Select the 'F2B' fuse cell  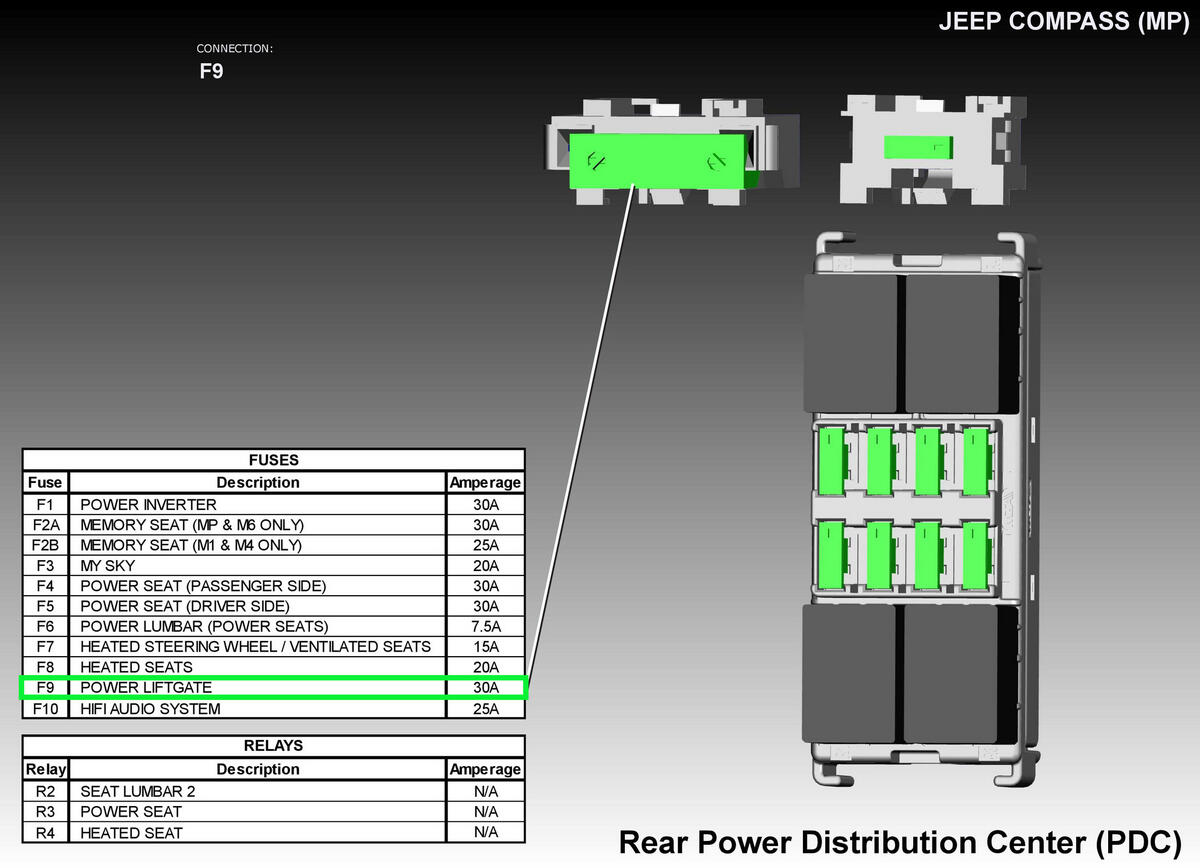[45, 545]
